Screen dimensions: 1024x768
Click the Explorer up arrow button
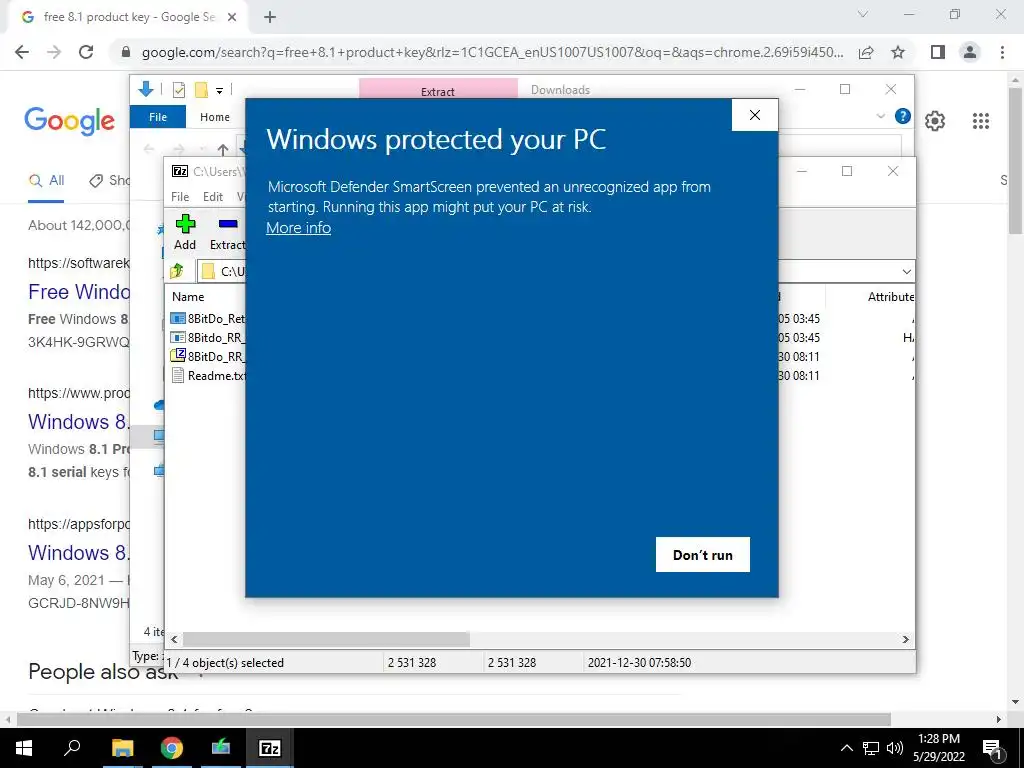pos(223,150)
